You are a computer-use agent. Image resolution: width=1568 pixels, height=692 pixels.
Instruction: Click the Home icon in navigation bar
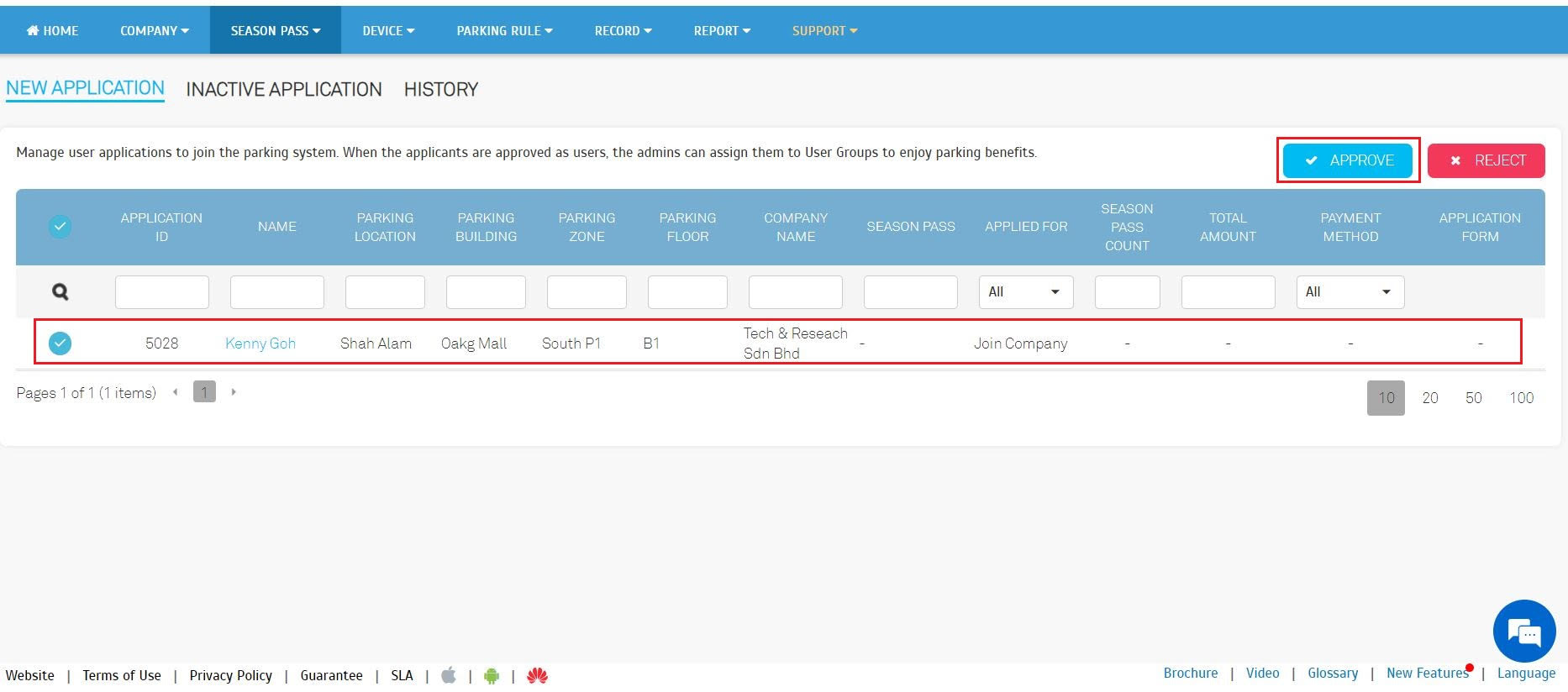(x=33, y=31)
